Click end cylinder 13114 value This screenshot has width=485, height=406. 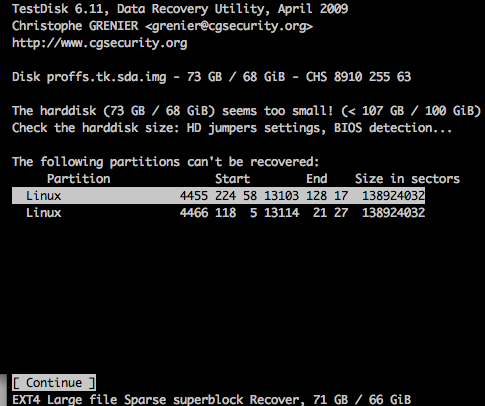[x=281, y=213]
